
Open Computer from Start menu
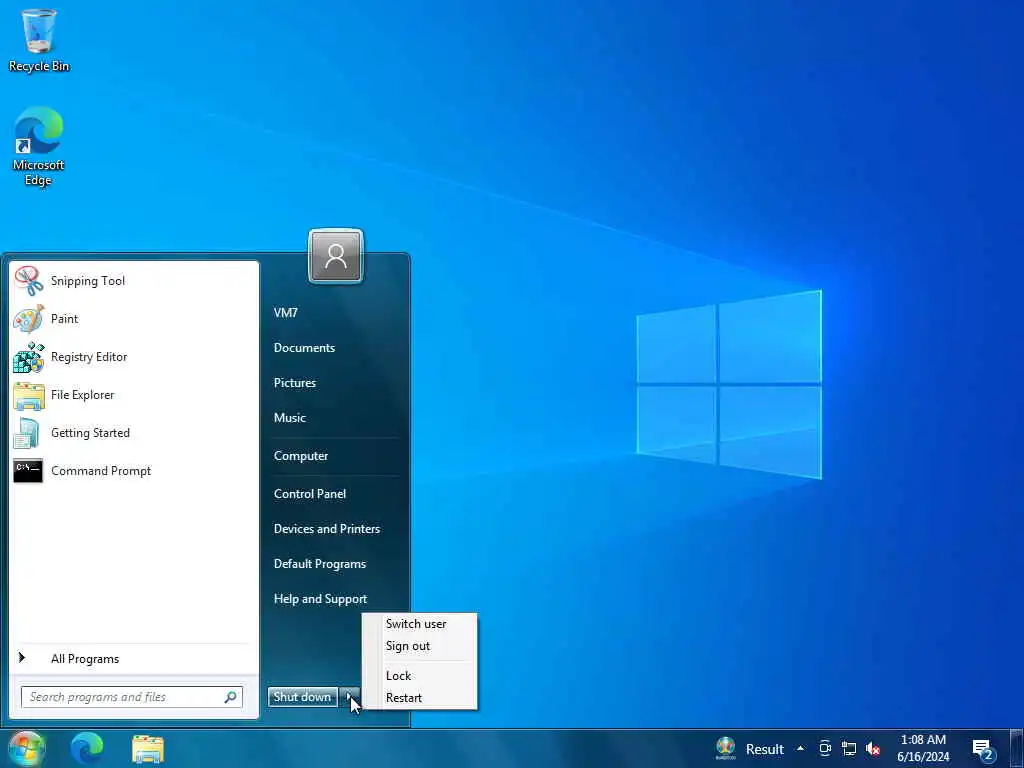pos(300,456)
